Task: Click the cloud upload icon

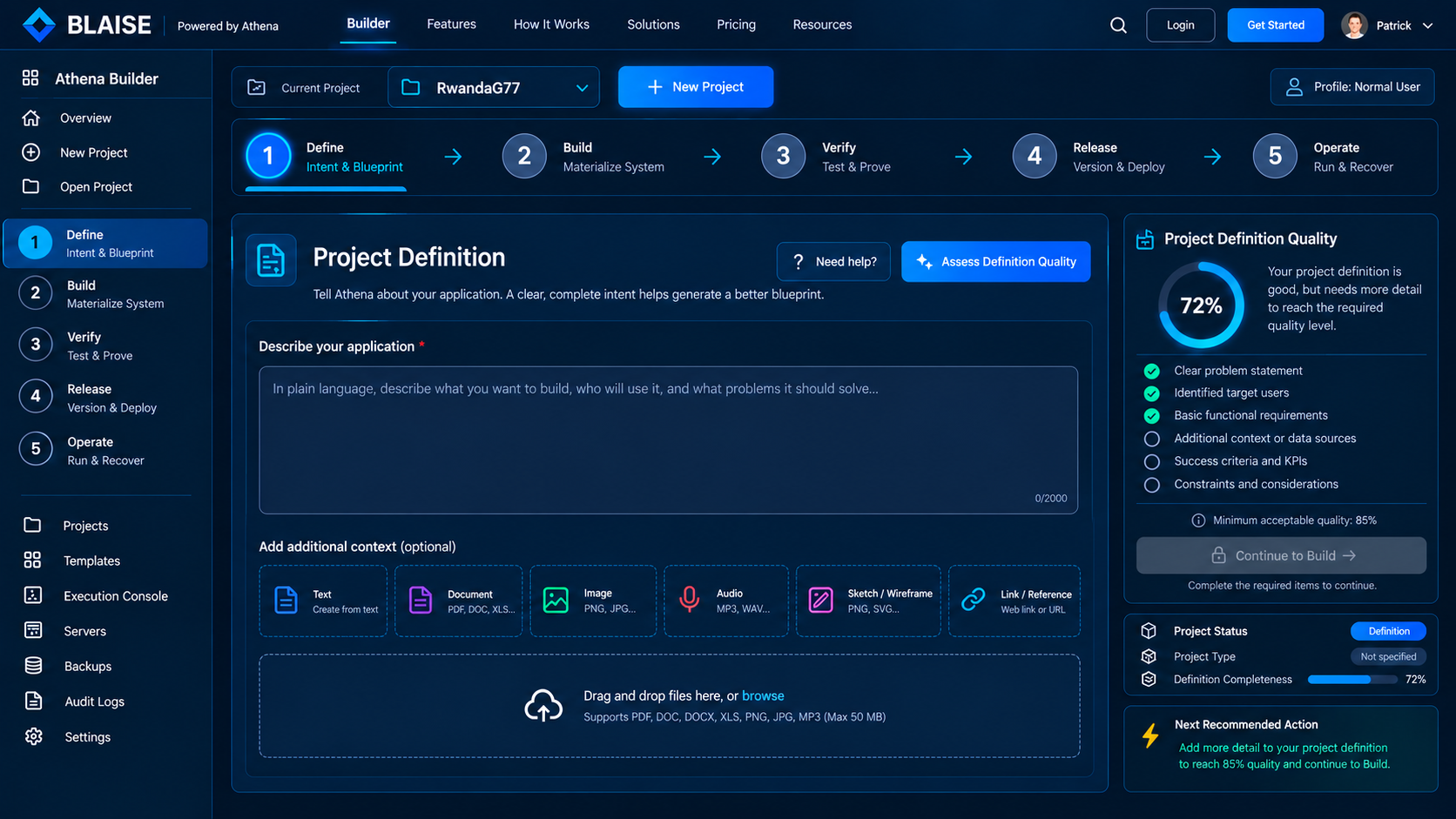Action: pos(543,705)
